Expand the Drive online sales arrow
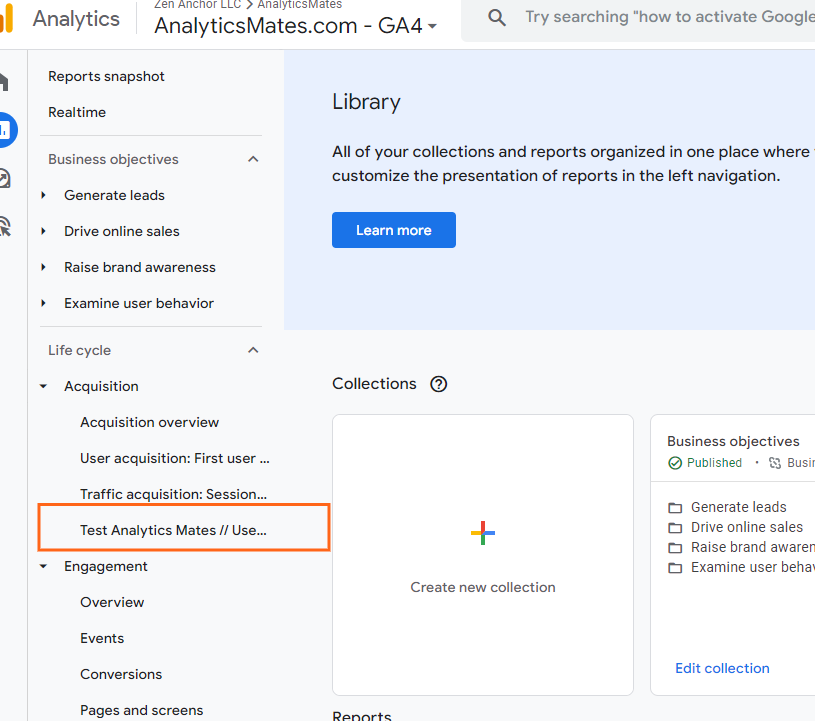The image size is (815, 721). [44, 231]
